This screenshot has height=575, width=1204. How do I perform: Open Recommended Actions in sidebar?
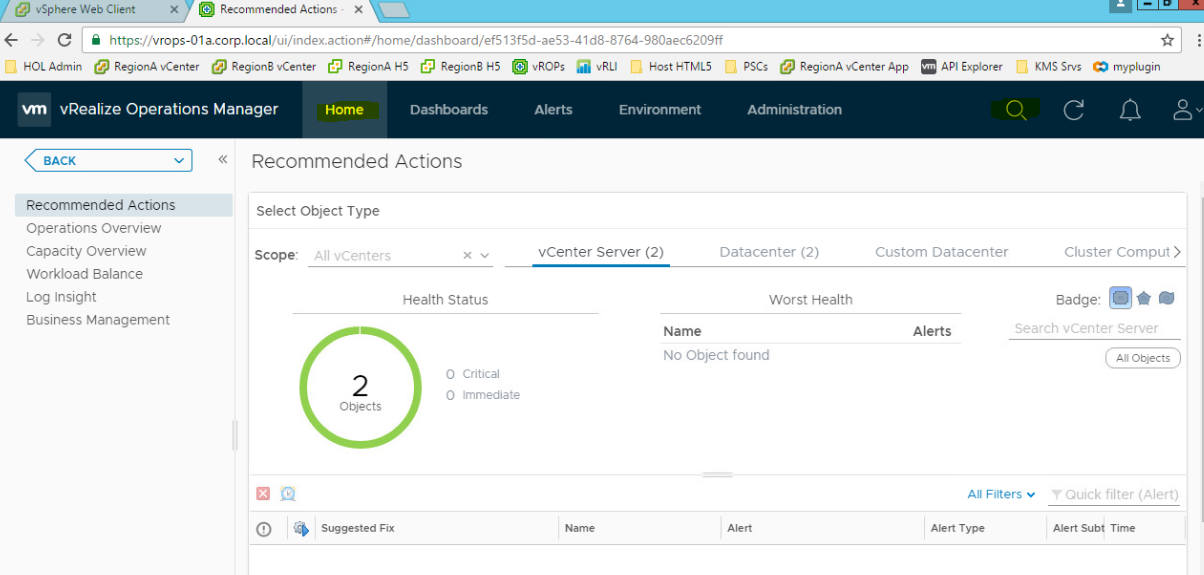(123, 205)
